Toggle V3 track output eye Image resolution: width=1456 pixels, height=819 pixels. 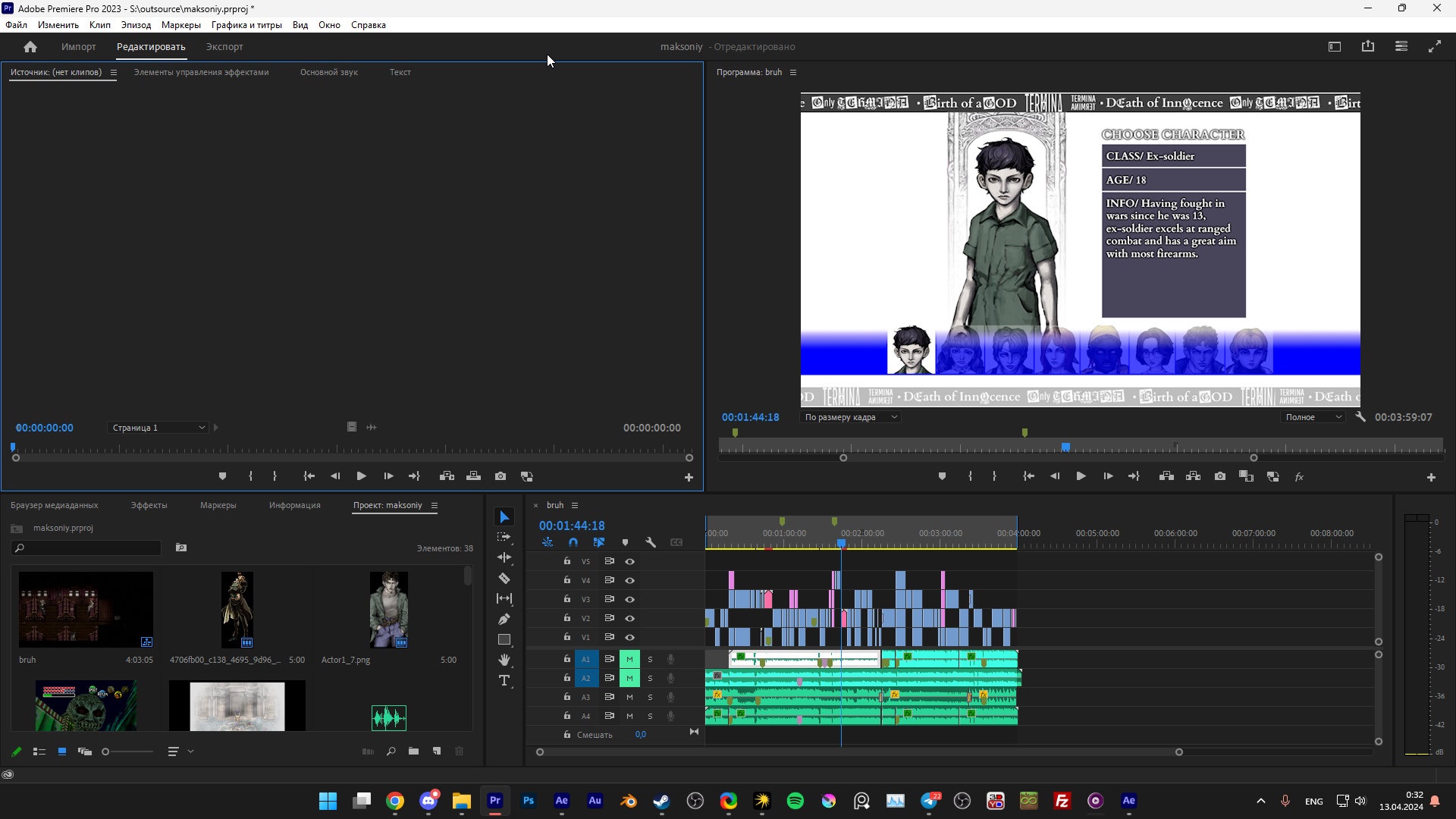[629, 599]
